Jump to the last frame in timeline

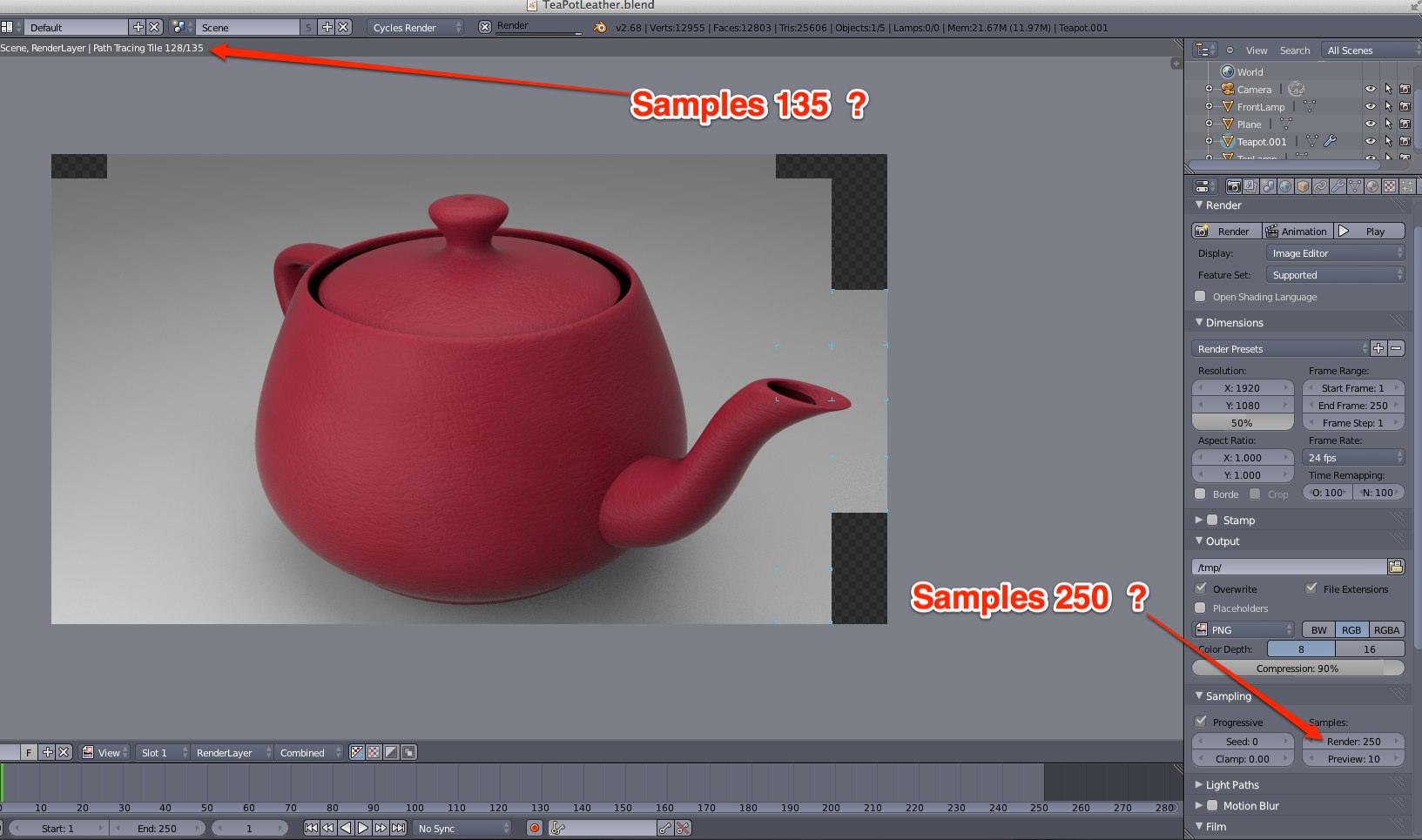(398, 828)
